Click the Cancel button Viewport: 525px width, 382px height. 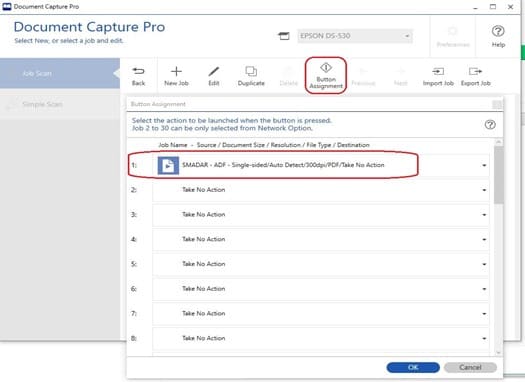point(470,367)
